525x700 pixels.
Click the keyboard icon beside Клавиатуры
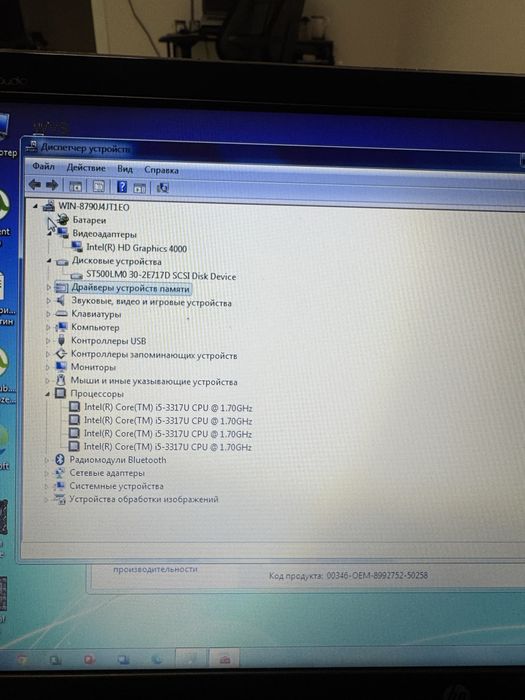[61, 314]
